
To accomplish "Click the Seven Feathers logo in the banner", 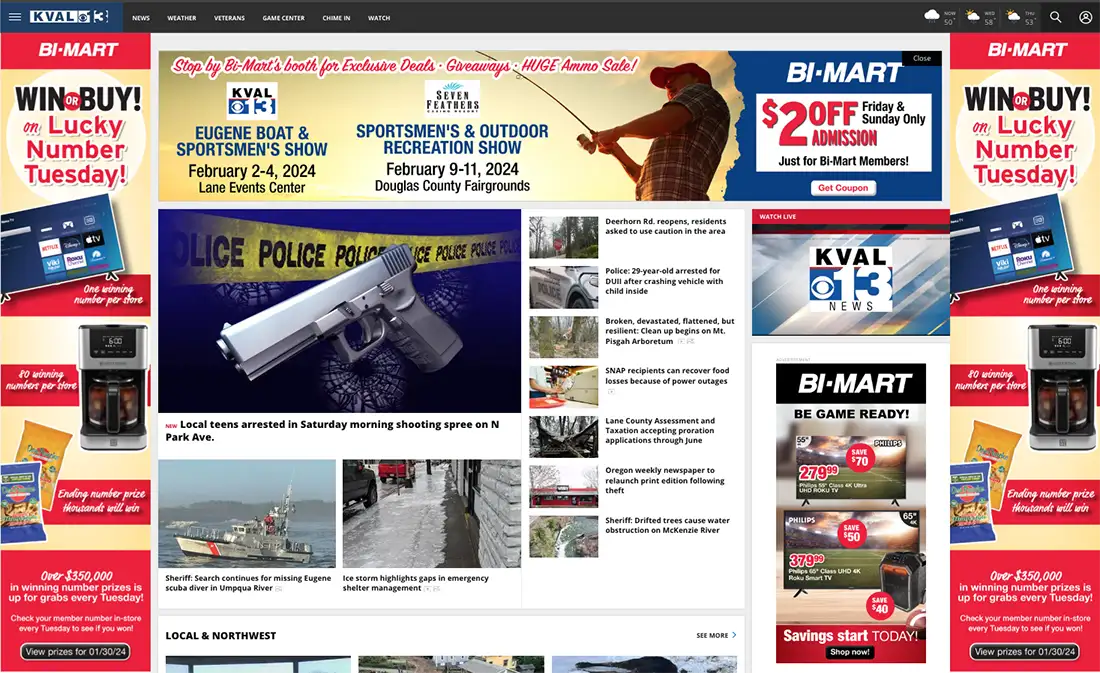I will pos(452,98).
